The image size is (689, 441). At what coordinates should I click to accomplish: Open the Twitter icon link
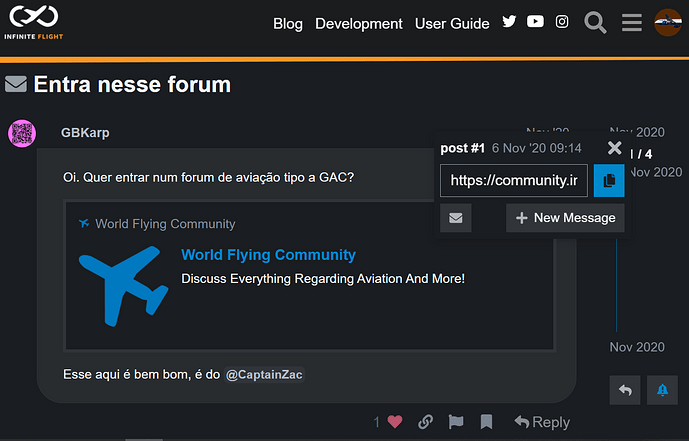point(509,21)
